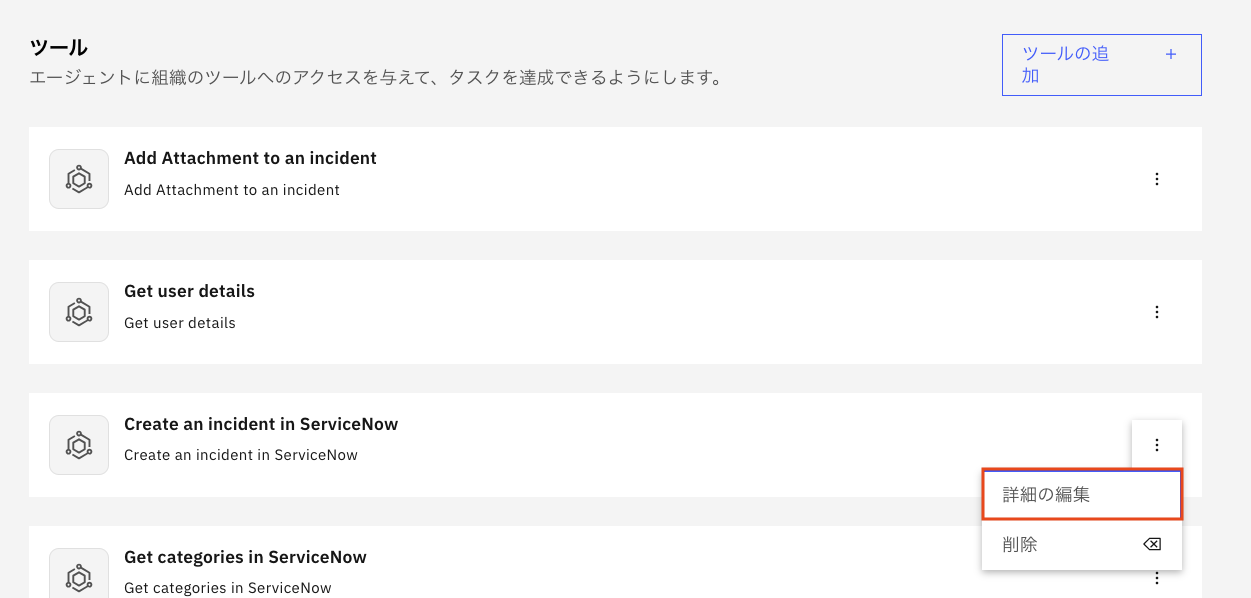Viewport: 1251px width, 598px height.
Task: Click the Add Attachment description text
Action: [232, 190]
